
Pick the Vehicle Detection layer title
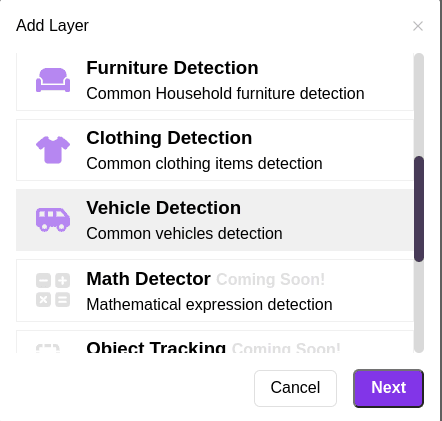point(164,208)
